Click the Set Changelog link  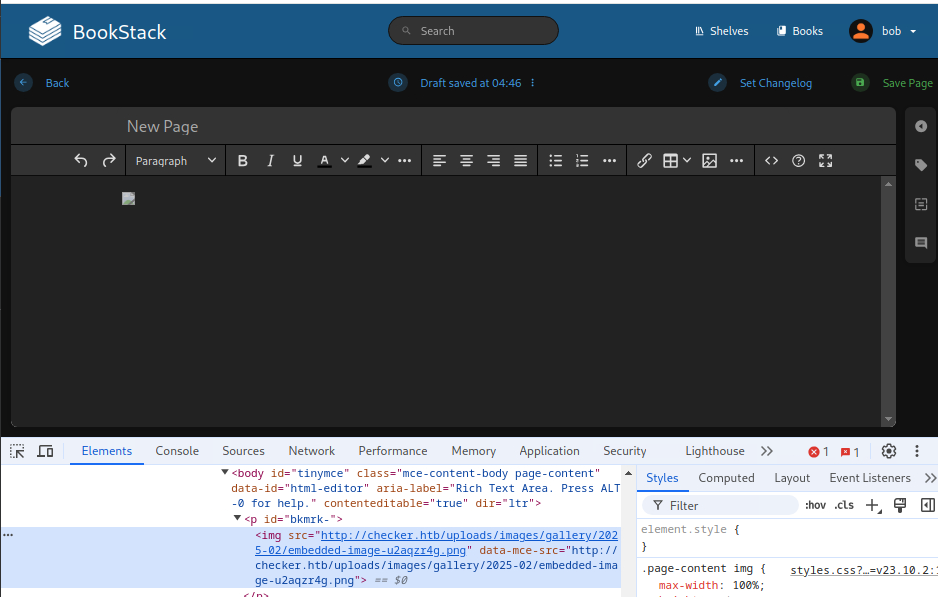775,83
